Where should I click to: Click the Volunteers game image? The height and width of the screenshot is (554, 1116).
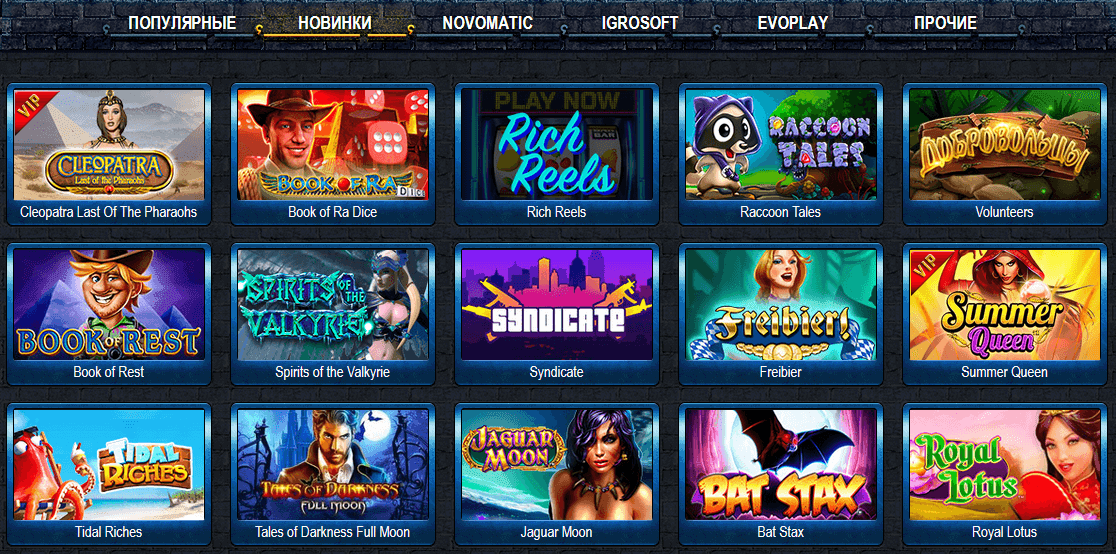coord(1005,145)
